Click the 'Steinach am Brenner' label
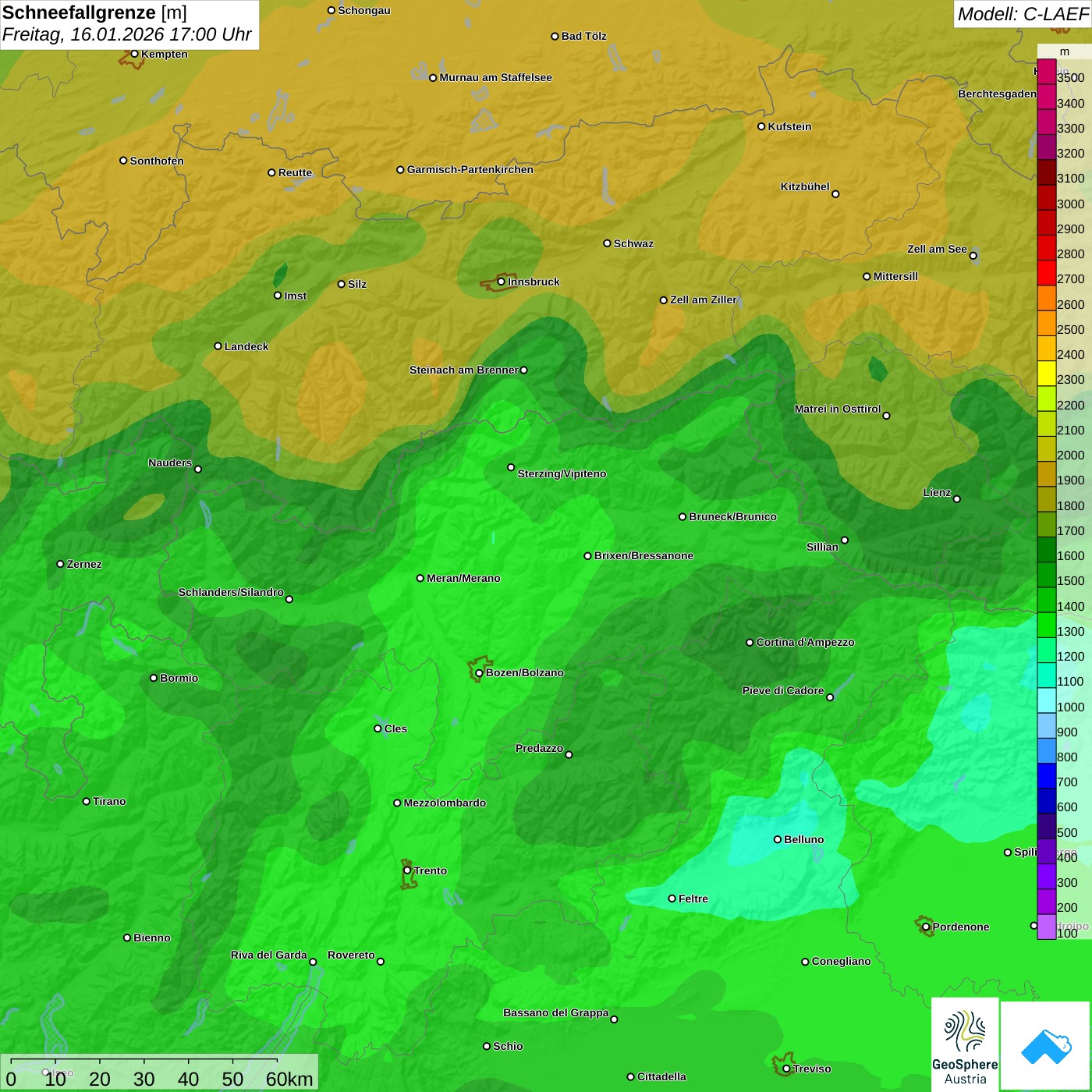 [464, 370]
